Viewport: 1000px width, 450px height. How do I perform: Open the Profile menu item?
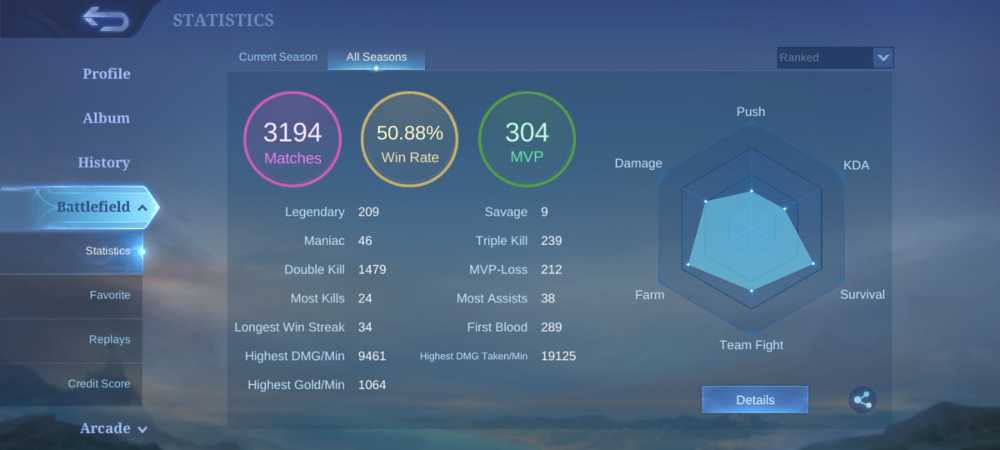tap(107, 74)
